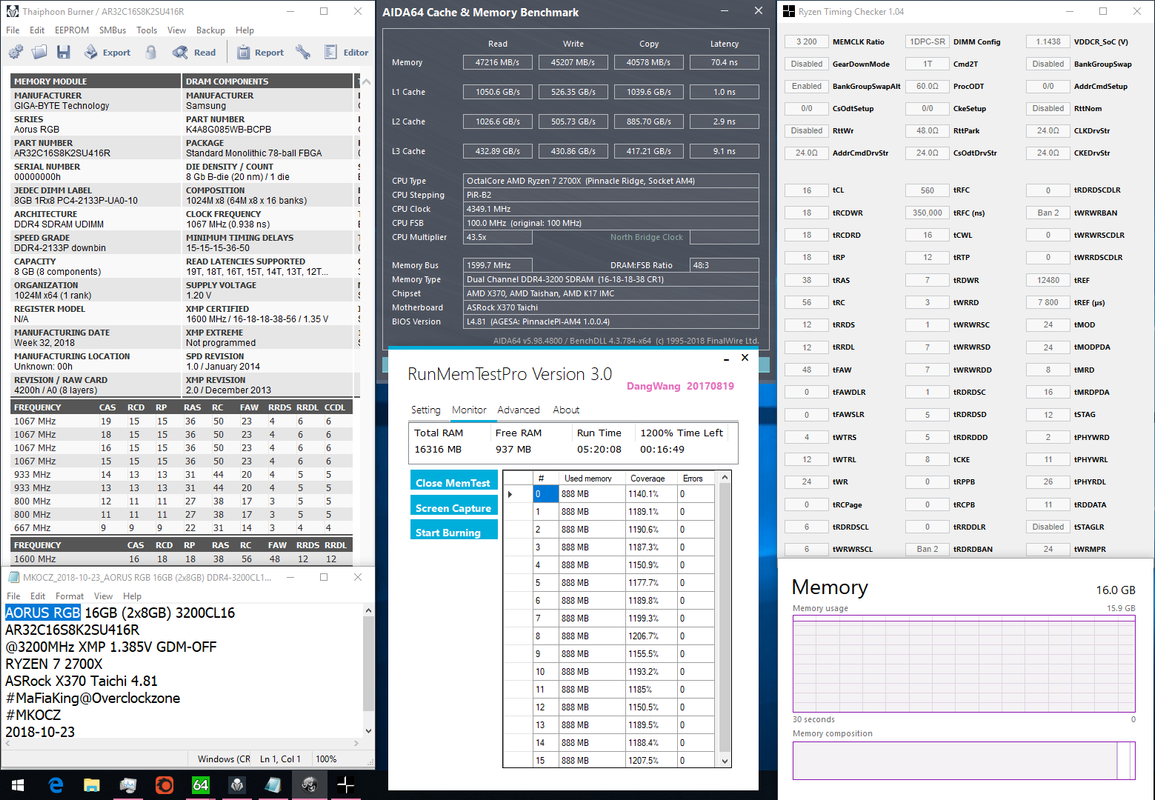Viewport: 1155px width, 800px height.
Task: Click the MEMCLK Ratio value field 3 200
Action: [x=807, y=42]
